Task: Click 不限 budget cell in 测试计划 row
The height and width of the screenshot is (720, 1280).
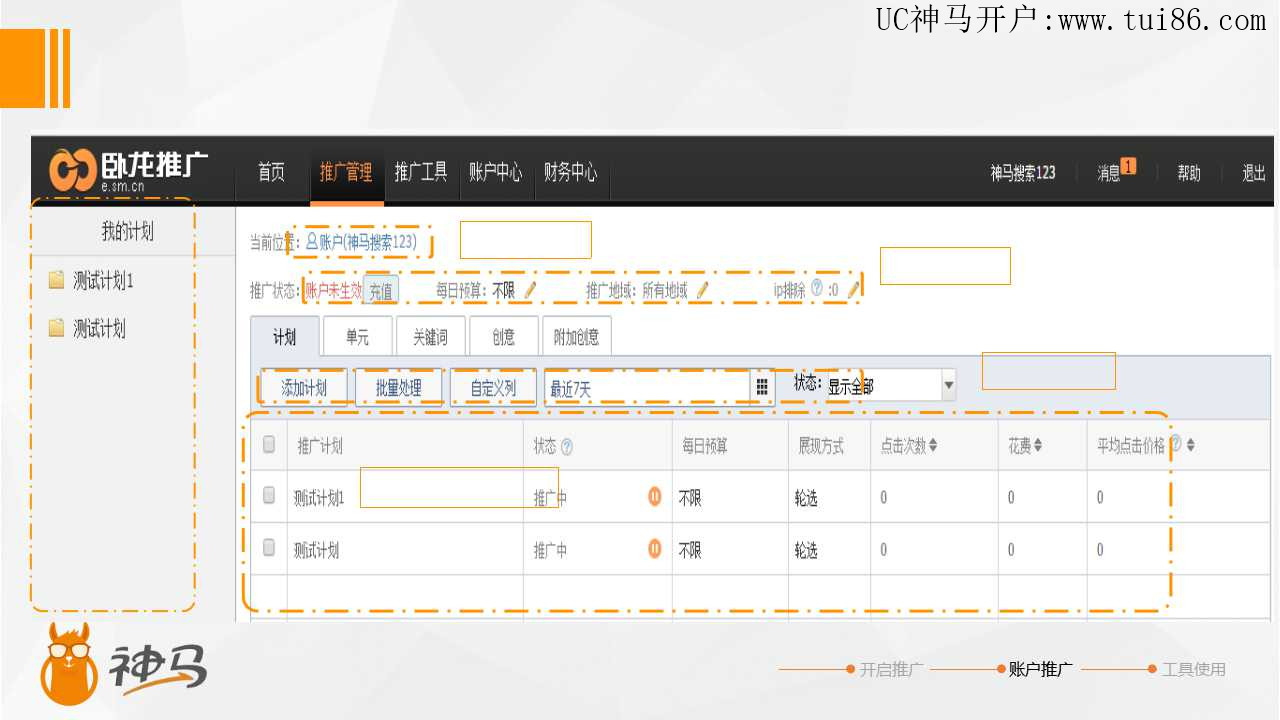Action: [x=690, y=550]
